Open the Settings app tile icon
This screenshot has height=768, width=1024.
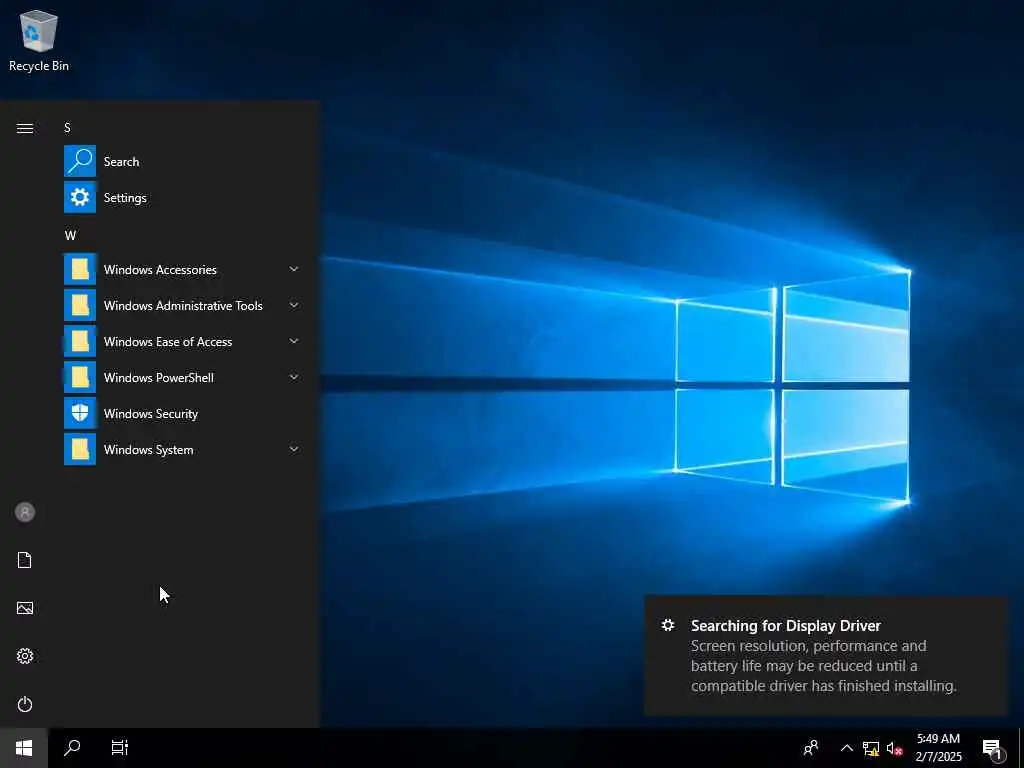(80, 197)
